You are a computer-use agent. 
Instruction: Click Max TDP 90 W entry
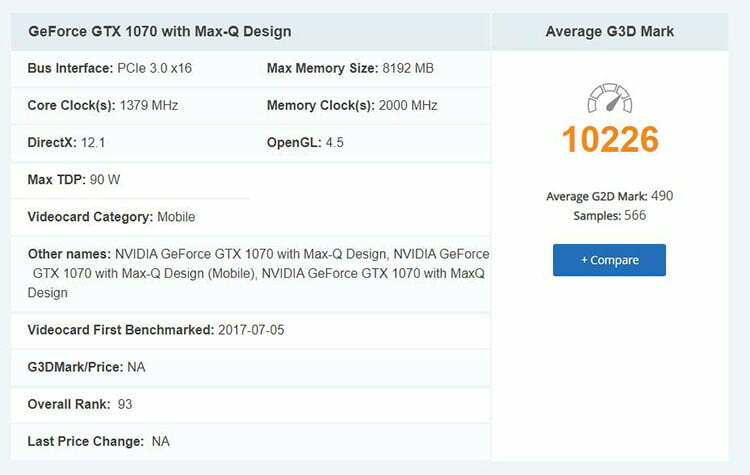coord(74,180)
